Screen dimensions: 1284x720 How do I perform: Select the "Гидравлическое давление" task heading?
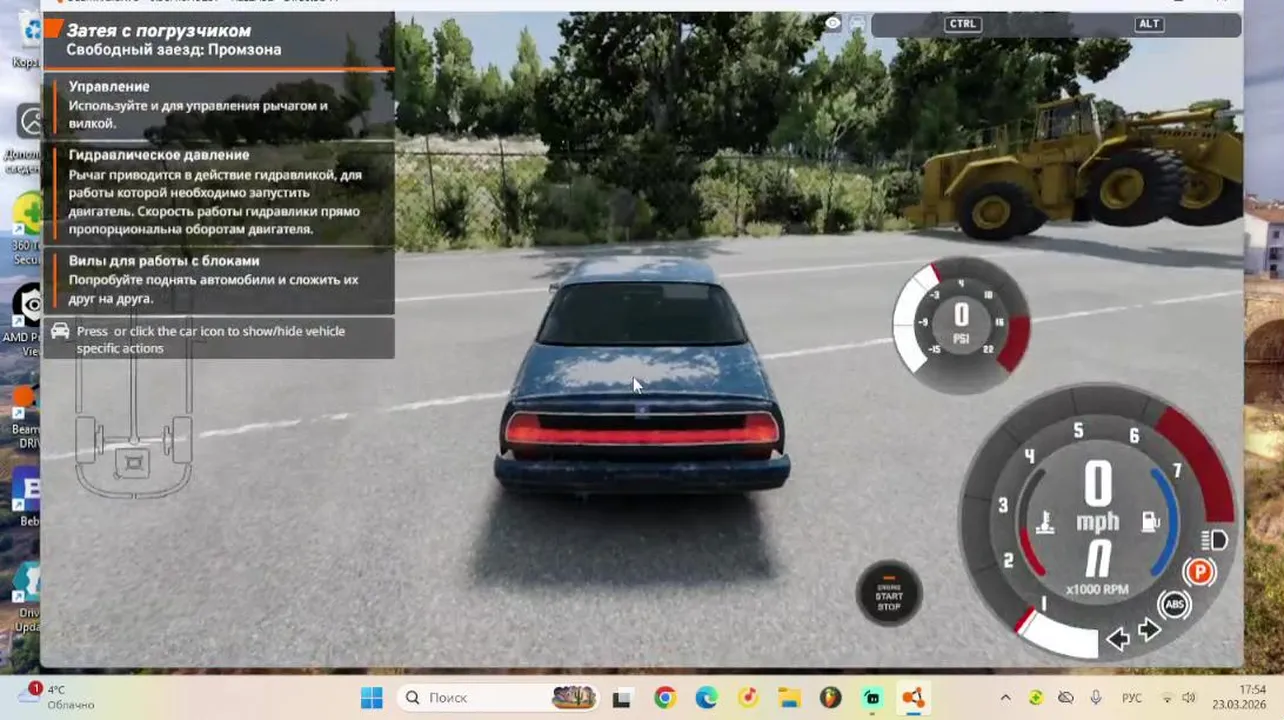pyautogui.click(x=159, y=155)
